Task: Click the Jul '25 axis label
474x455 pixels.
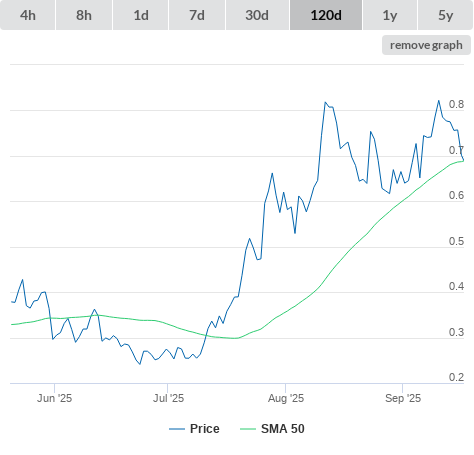Action: [168, 398]
